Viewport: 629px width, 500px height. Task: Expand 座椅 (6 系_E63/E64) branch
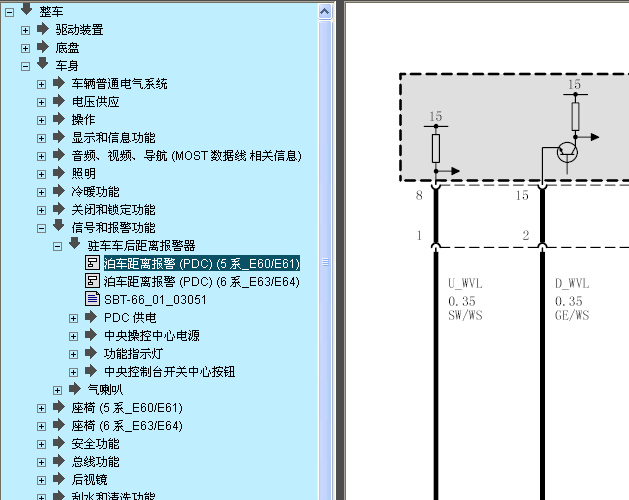[x=41, y=426]
